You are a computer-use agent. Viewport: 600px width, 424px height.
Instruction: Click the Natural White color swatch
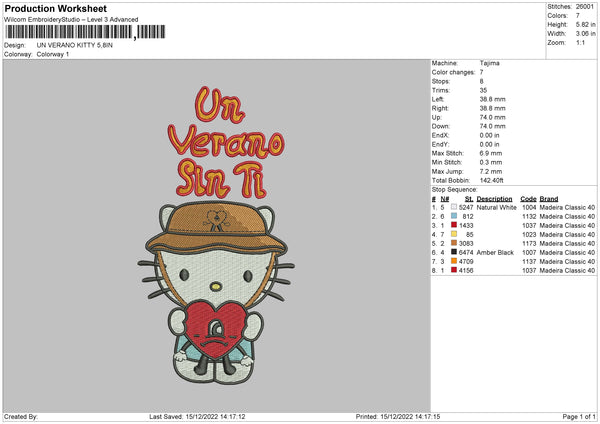click(x=454, y=207)
